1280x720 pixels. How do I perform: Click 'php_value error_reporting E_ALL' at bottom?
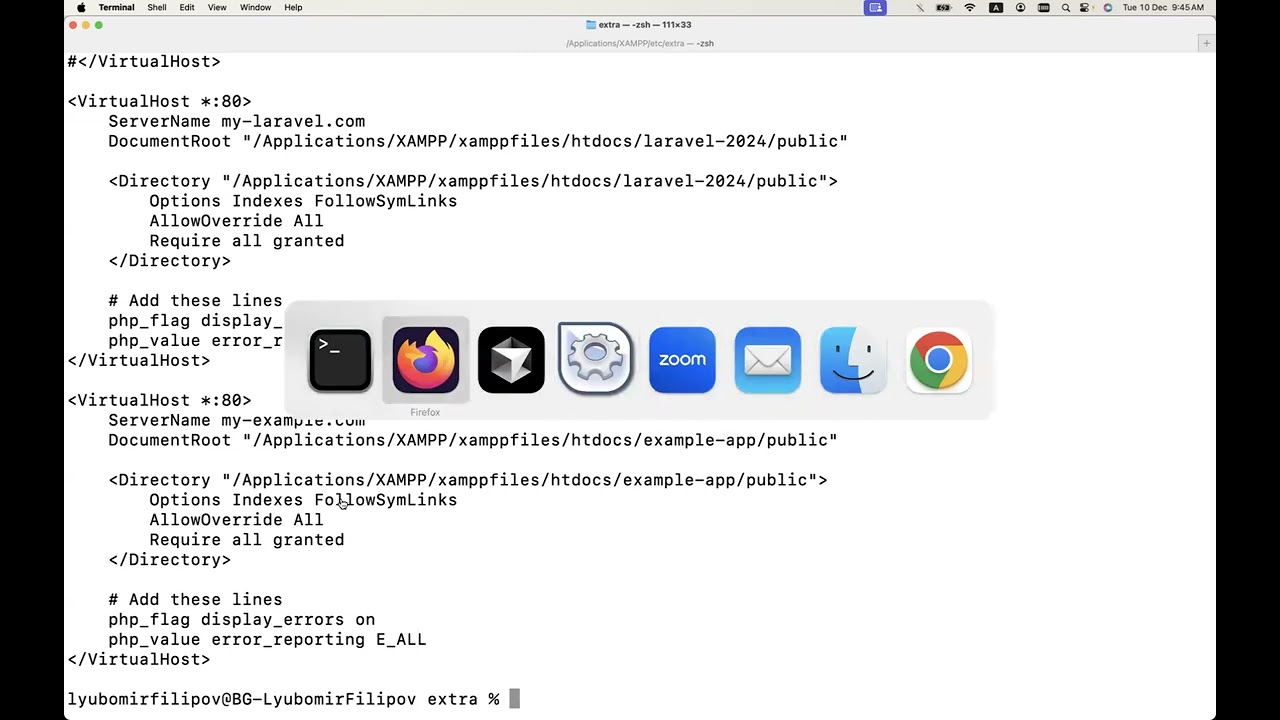click(267, 639)
